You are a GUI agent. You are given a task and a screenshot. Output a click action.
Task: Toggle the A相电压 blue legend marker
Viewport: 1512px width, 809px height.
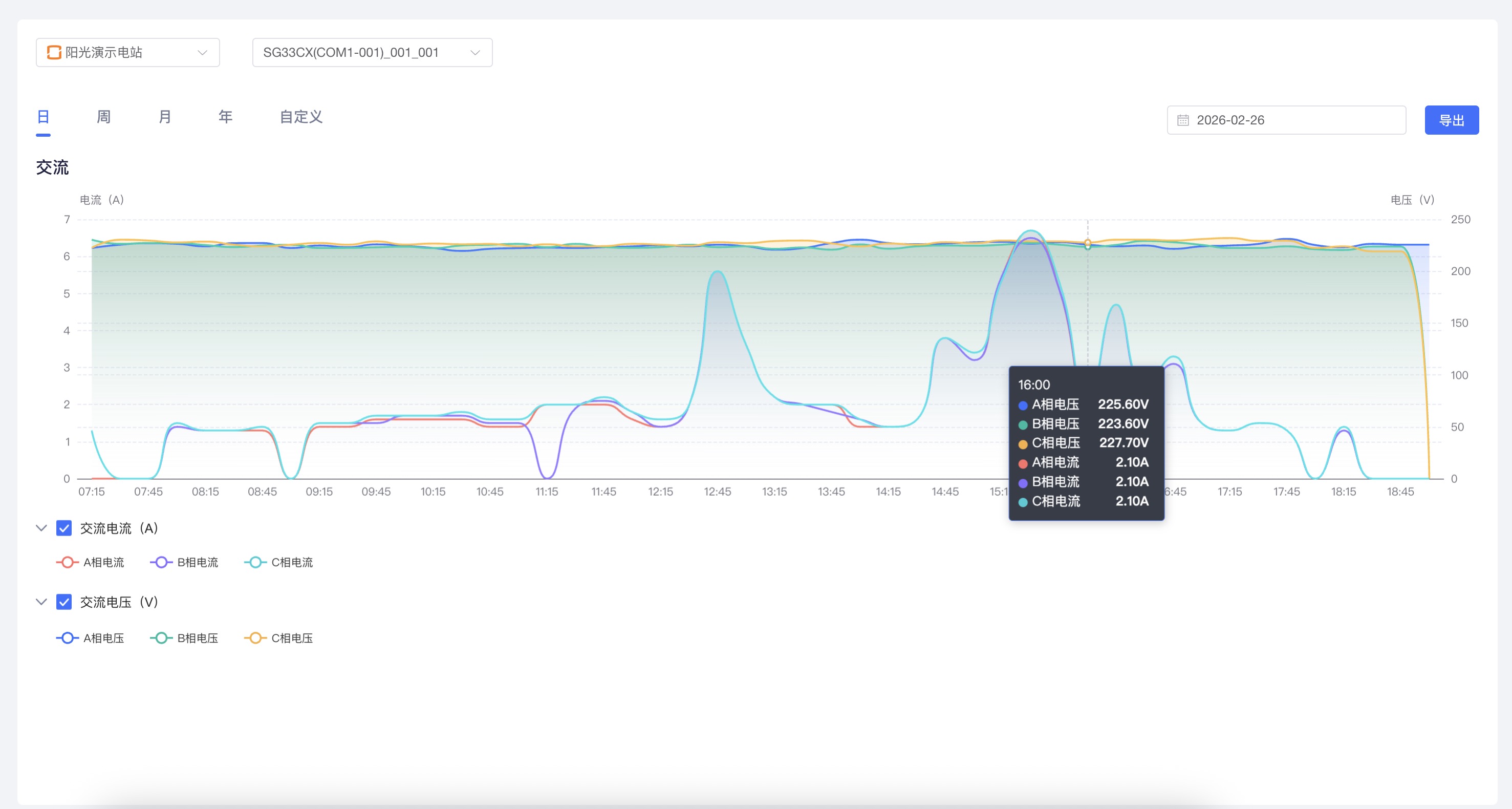(68, 638)
